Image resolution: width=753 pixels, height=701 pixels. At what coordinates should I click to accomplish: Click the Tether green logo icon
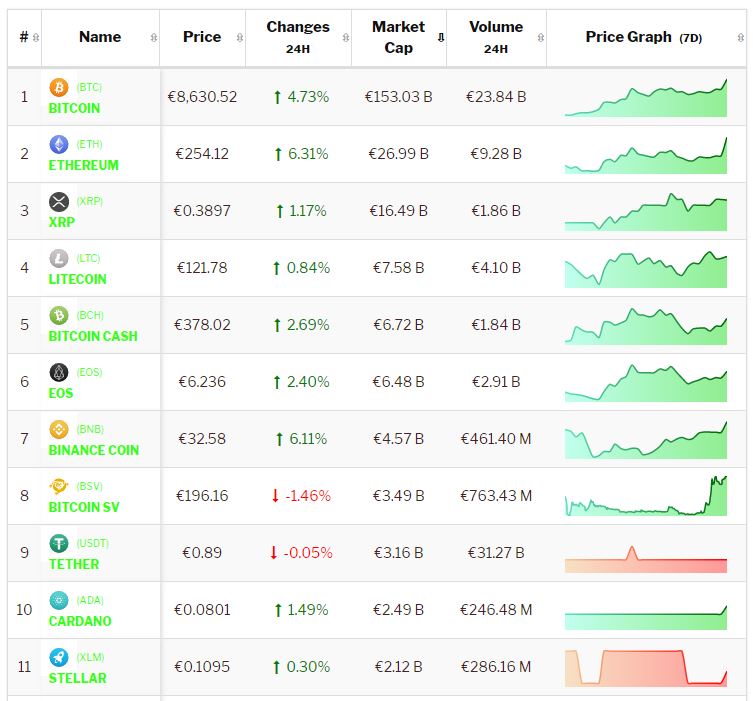(x=59, y=544)
